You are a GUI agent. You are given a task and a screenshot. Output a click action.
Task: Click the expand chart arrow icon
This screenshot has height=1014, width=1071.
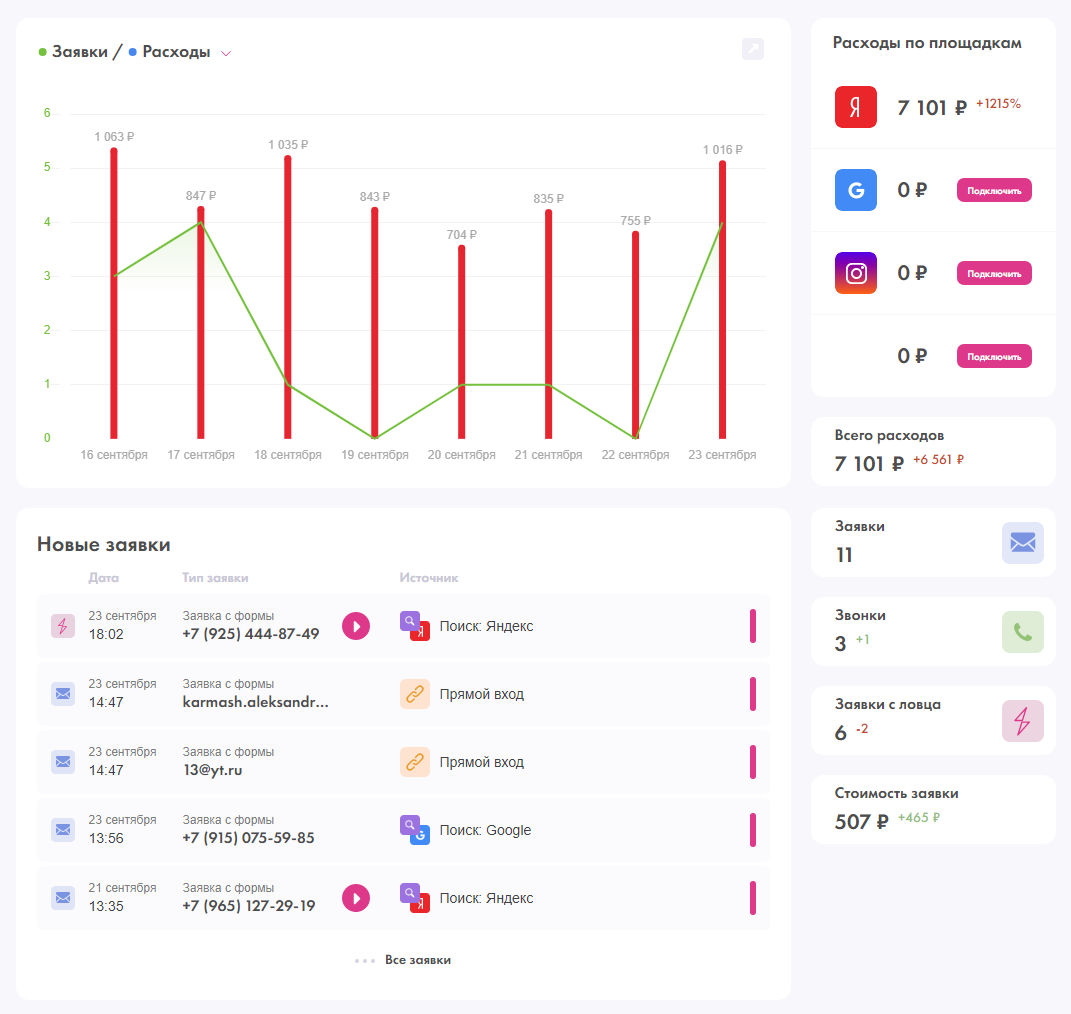tap(753, 49)
